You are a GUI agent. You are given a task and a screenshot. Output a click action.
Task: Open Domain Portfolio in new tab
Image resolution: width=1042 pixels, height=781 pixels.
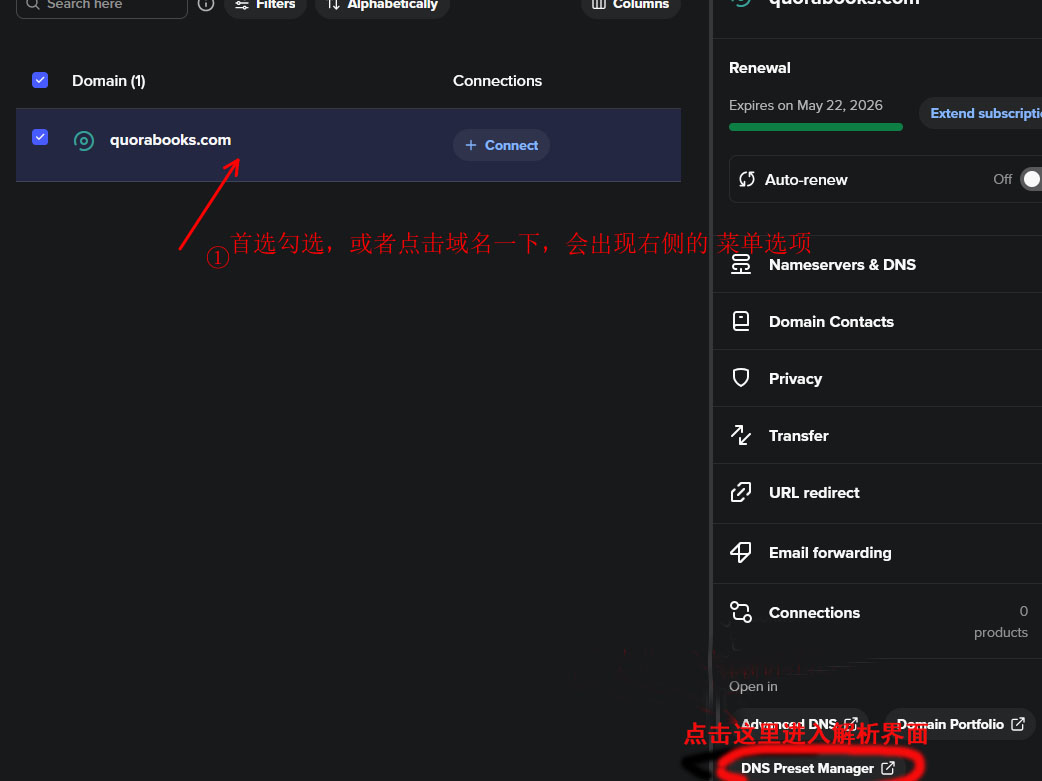(x=960, y=724)
